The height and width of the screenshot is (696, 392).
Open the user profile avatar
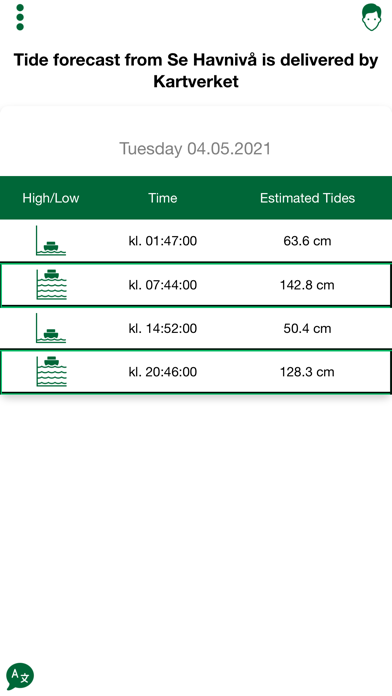(x=371, y=17)
